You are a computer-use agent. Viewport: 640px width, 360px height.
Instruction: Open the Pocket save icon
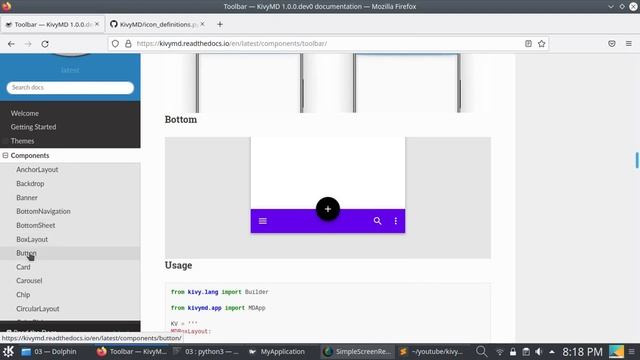point(611,44)
